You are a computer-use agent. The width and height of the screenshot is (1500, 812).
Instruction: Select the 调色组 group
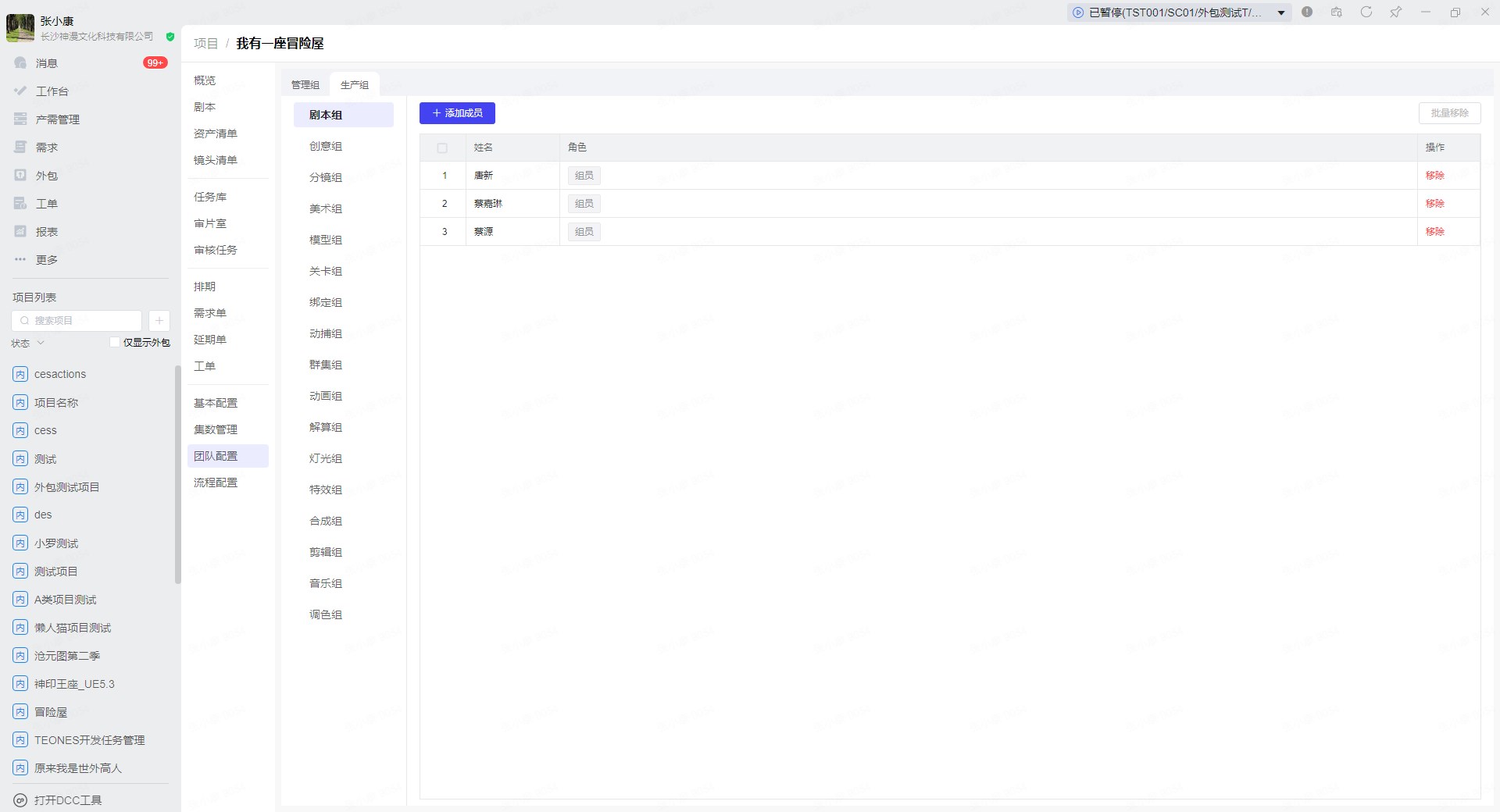(x=344, y=614)
